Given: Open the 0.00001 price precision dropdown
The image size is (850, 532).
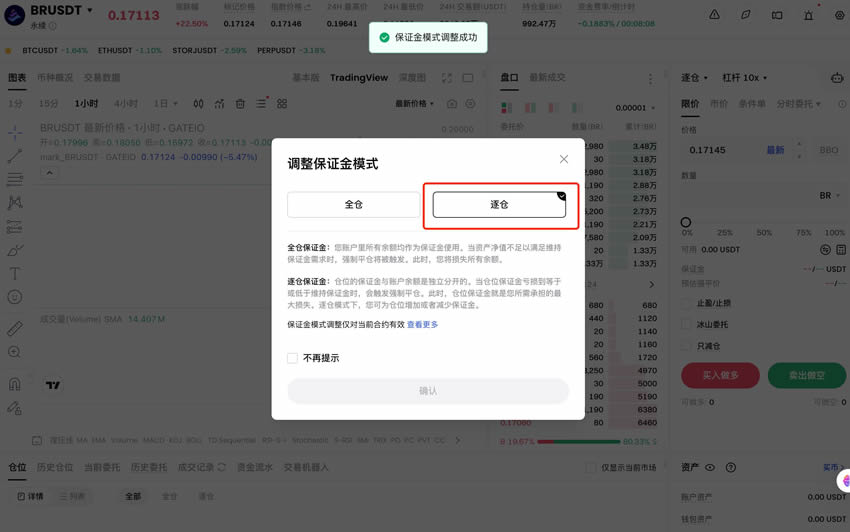Looking at the screenshot, I should 635,108.
